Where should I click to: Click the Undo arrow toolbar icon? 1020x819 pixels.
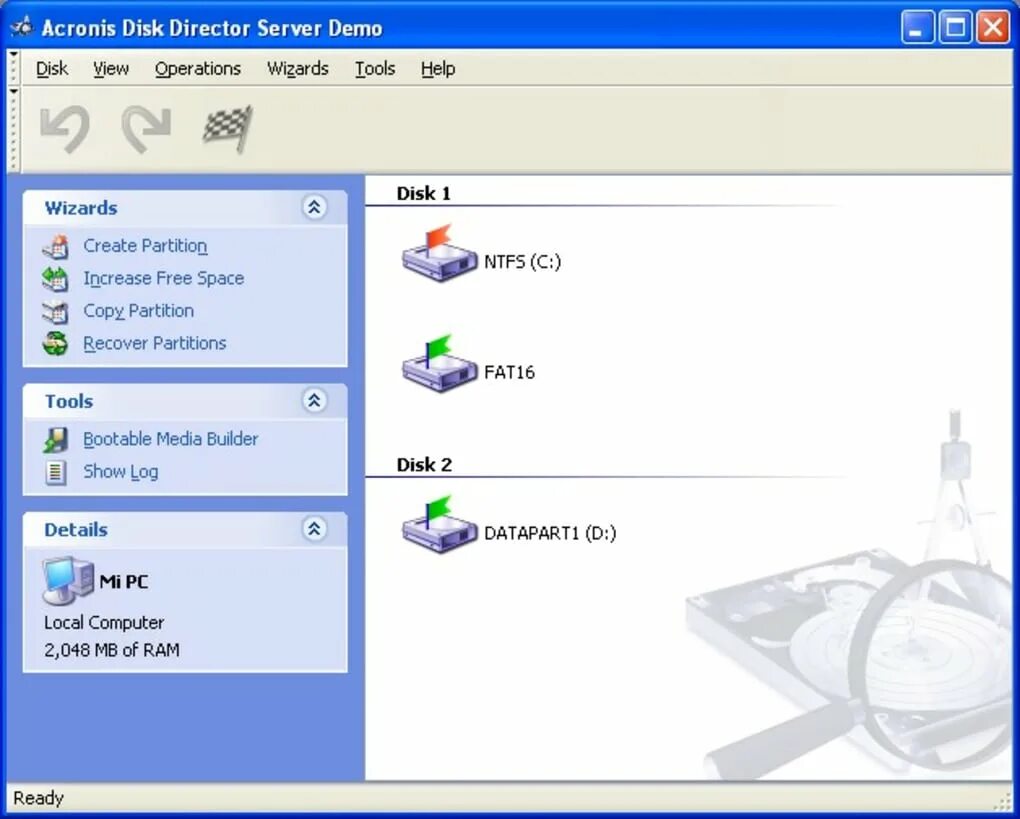pos(64,129)
